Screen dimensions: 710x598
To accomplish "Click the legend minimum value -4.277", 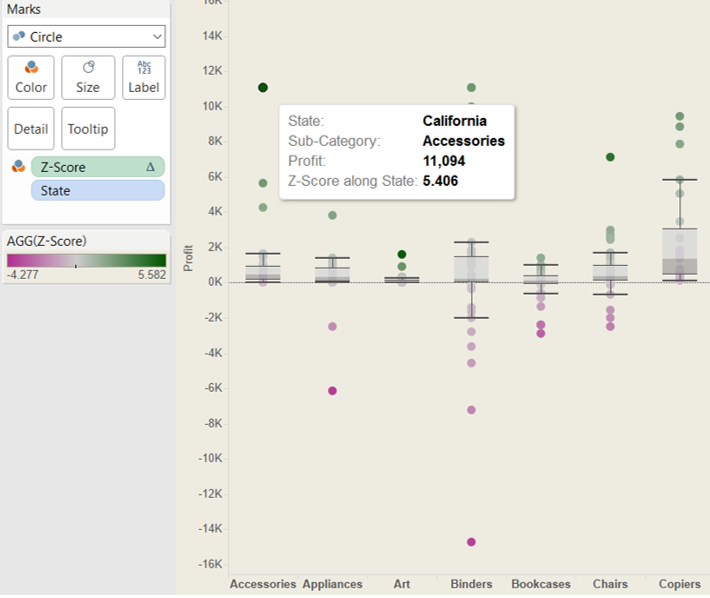I will click(x=23, y=275).
